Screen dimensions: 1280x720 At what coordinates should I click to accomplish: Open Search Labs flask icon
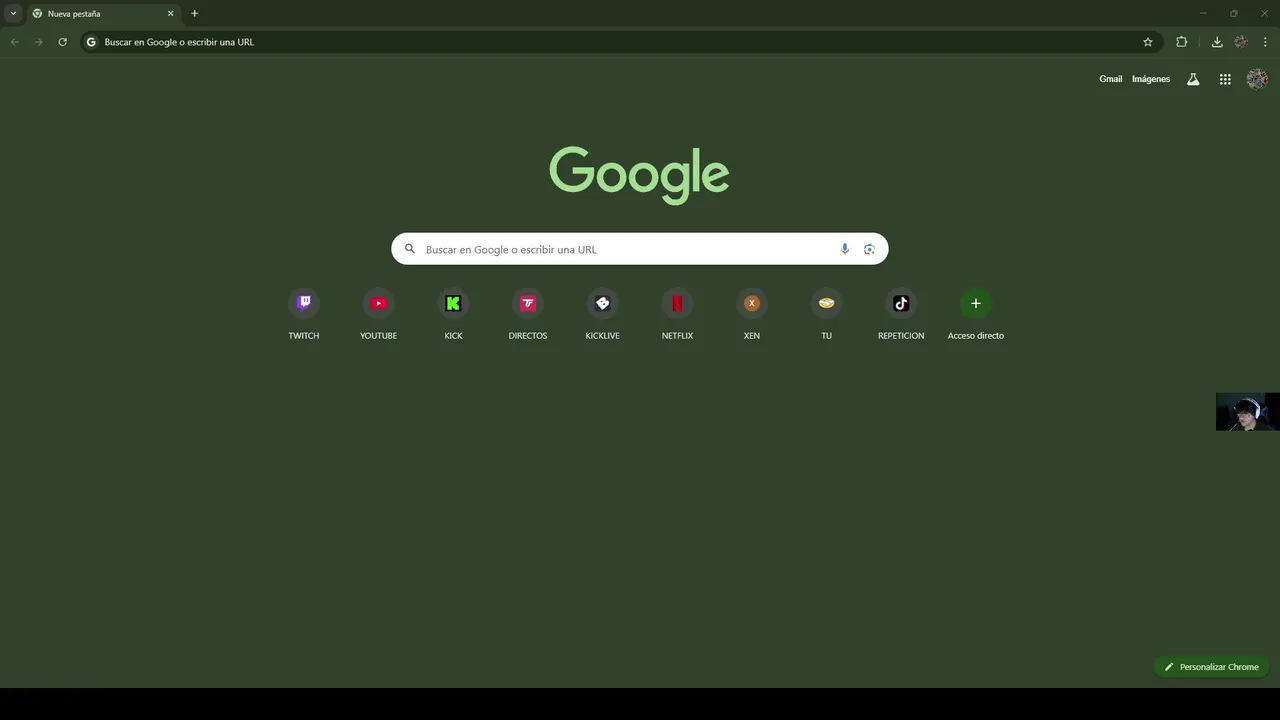[1193, 79]
